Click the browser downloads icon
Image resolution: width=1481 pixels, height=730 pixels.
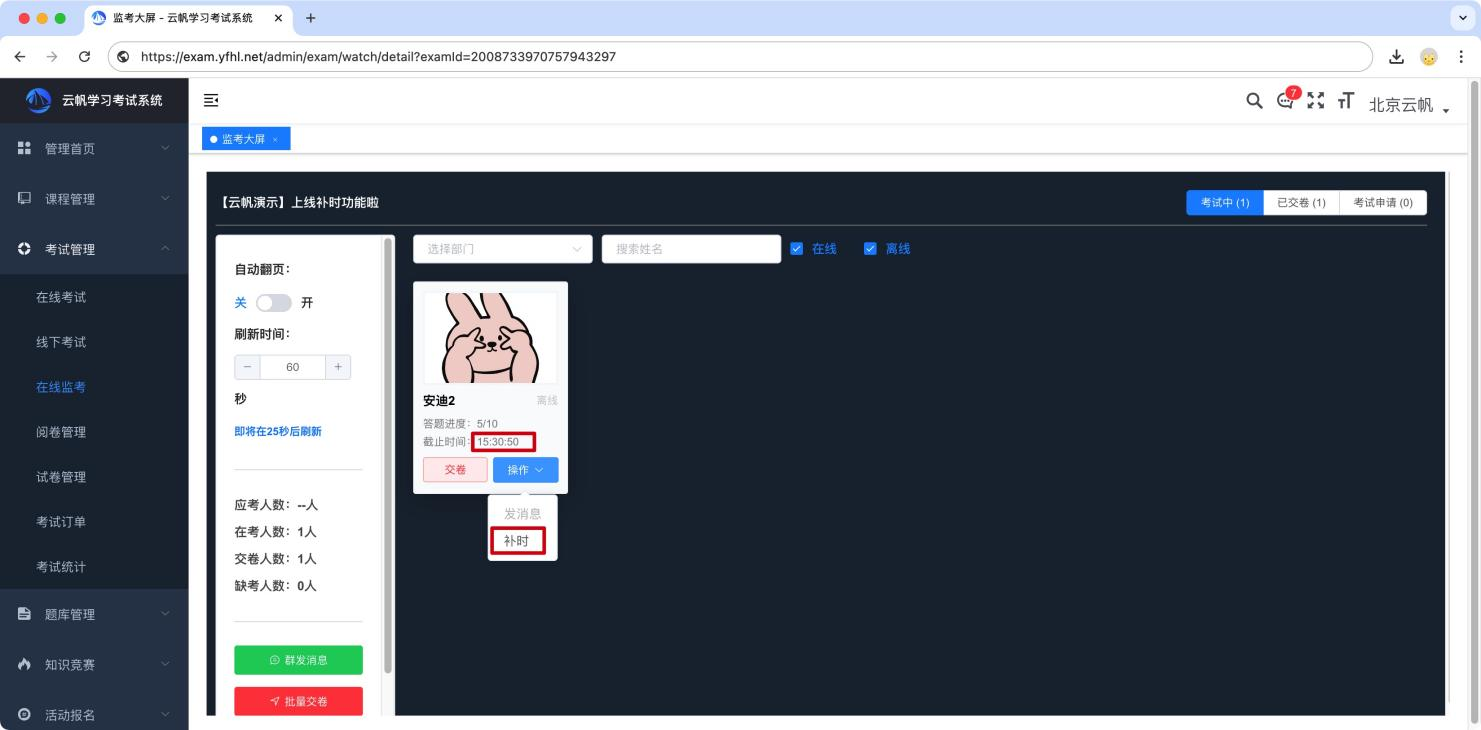(1397, 56)
